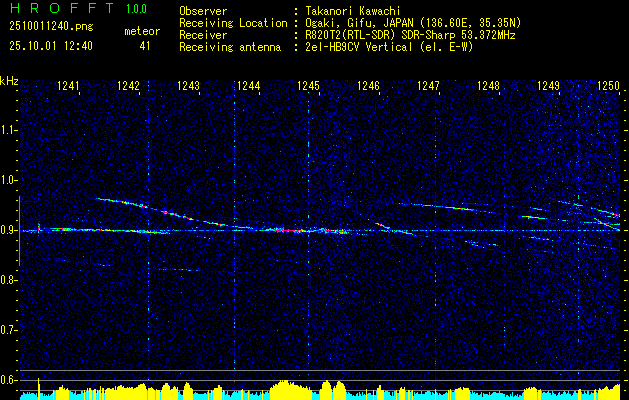This screenshot has height=400, width=629.
Task: Click the 0.9 kHz frequency label
Action: click(x=8, y=230)
